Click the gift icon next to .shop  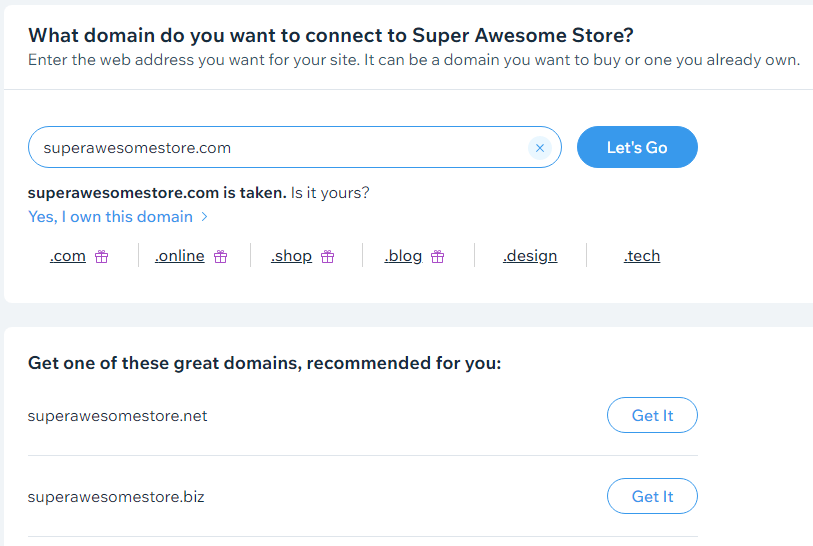[328, 256]
